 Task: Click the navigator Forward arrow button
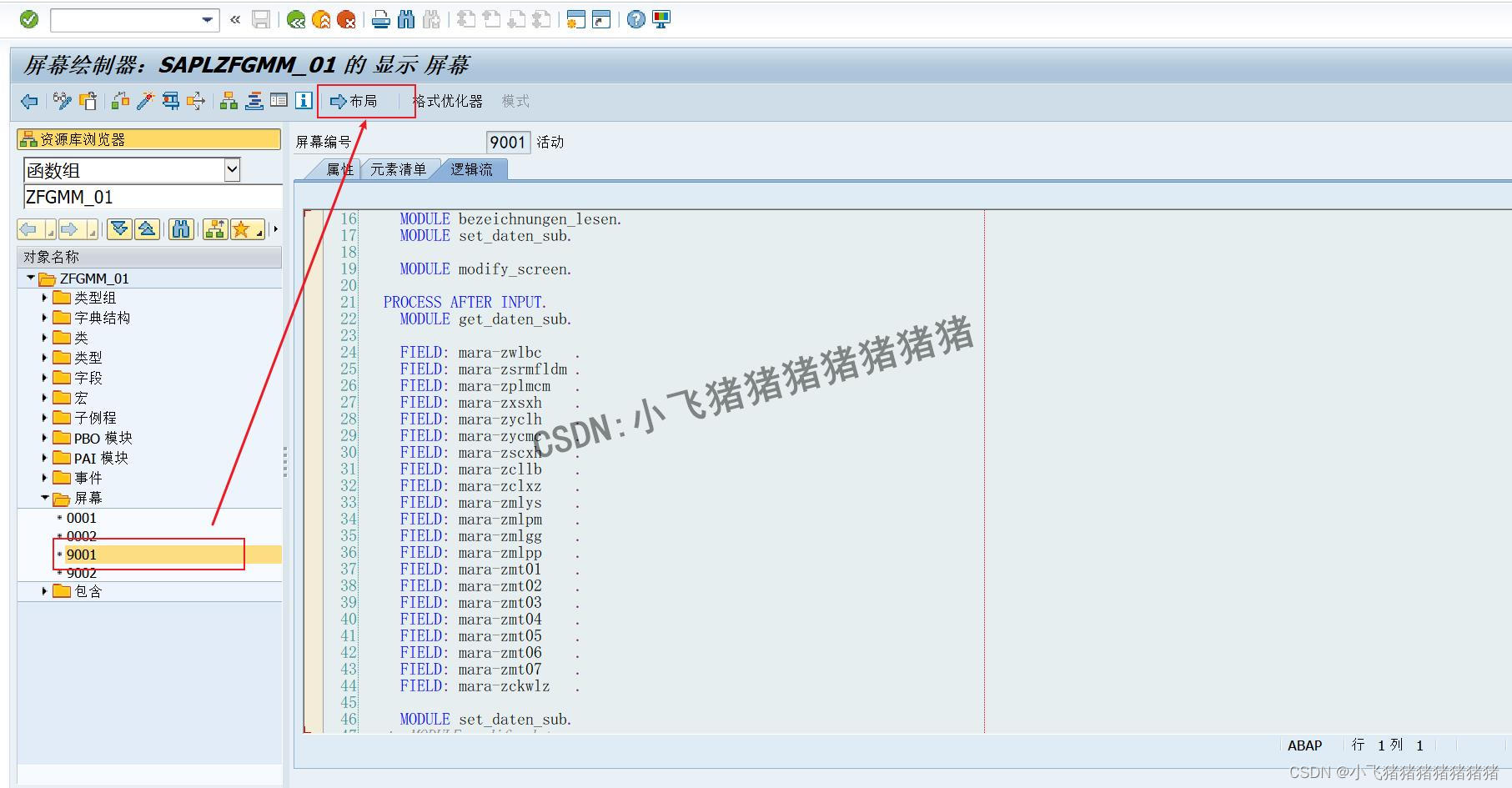pyautogui.click(x=72, y=229)
